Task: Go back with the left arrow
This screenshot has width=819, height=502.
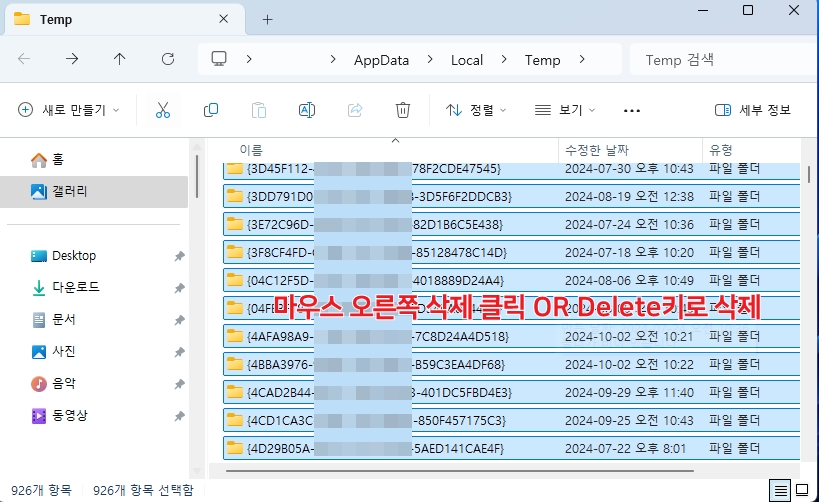Action: (x=24, y=59)
